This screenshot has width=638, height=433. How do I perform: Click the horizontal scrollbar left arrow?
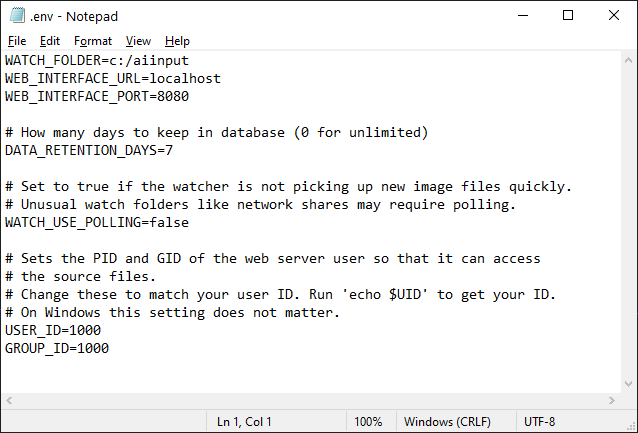coord(9,400)
